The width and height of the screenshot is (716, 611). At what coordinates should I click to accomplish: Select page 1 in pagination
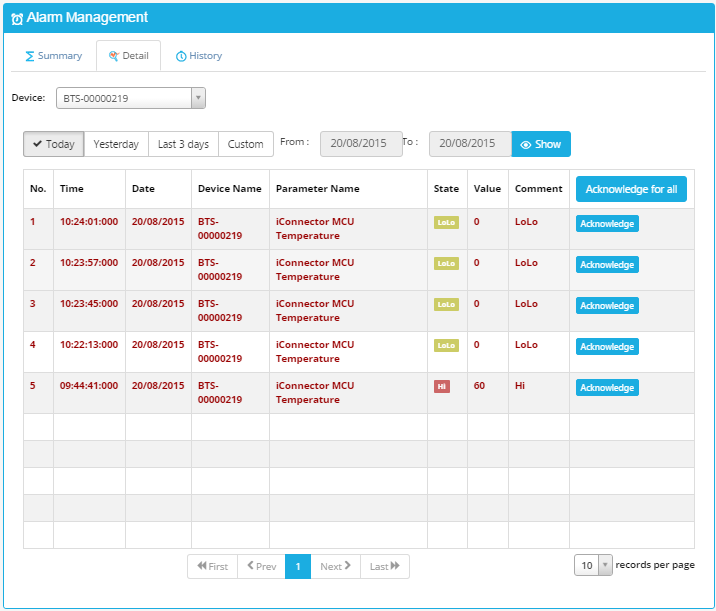[x=298, y=567]
